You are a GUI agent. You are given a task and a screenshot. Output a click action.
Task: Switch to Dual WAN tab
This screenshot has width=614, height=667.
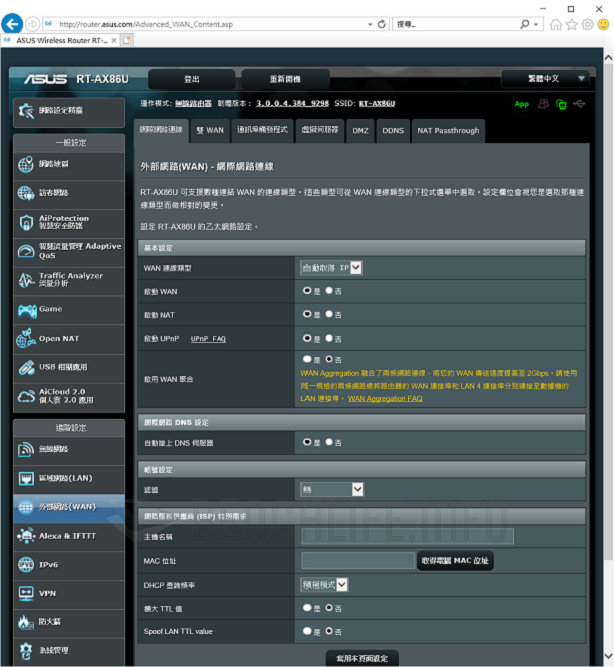coord(210,131)
